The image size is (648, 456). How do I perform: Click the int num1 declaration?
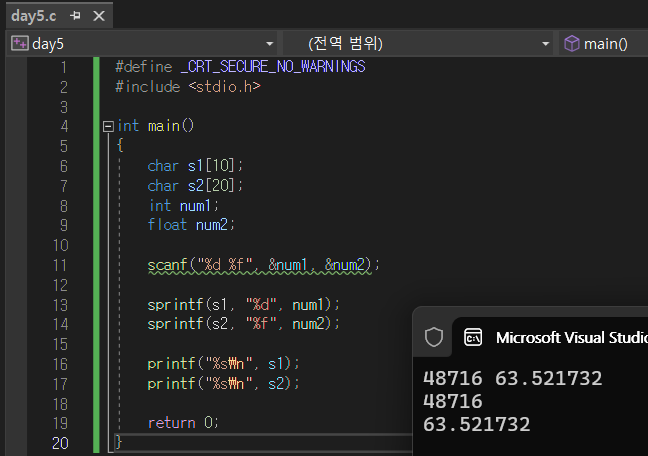click(x=183, y=205)
